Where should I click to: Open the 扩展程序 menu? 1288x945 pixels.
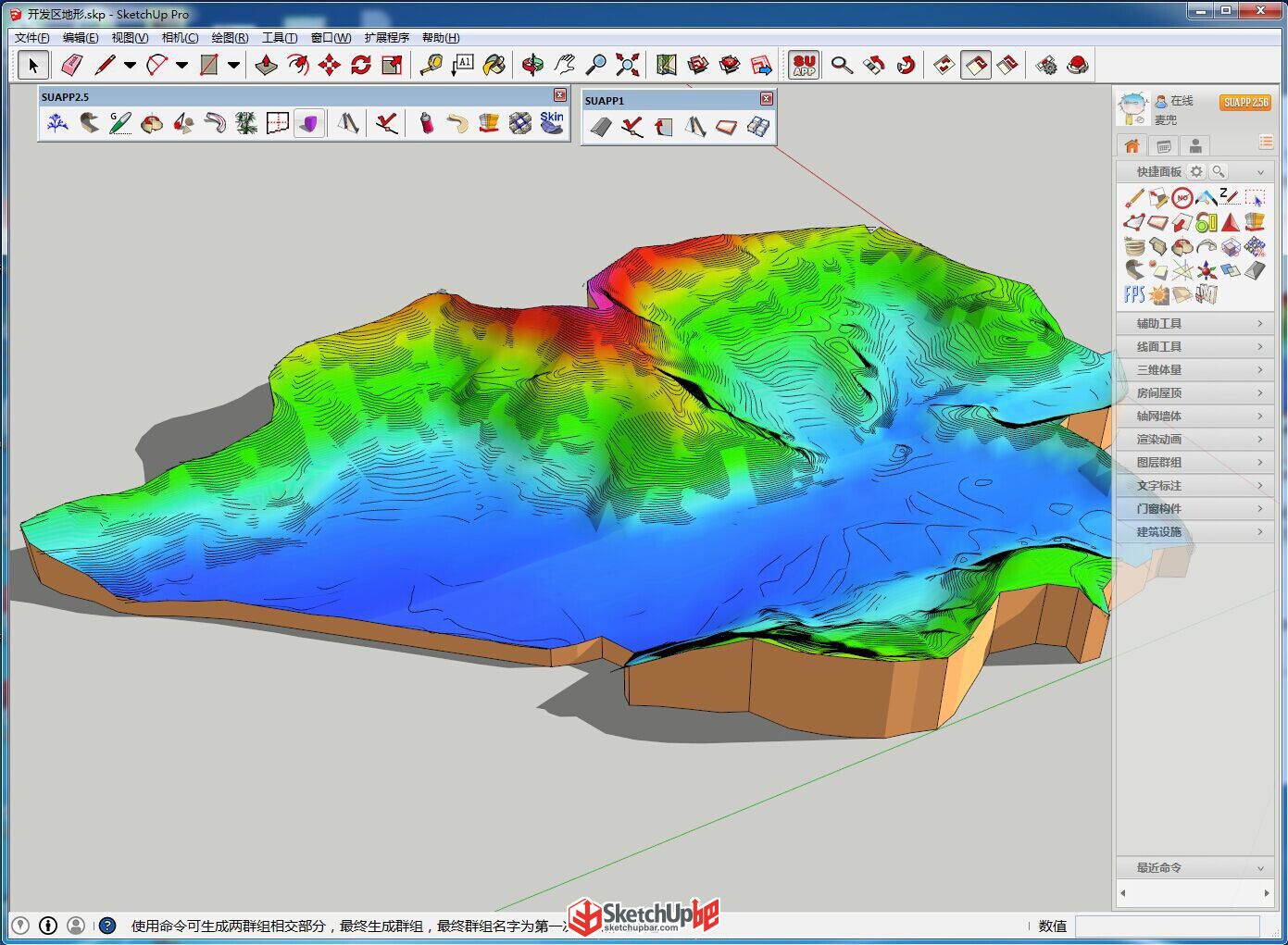pos(386,38)
